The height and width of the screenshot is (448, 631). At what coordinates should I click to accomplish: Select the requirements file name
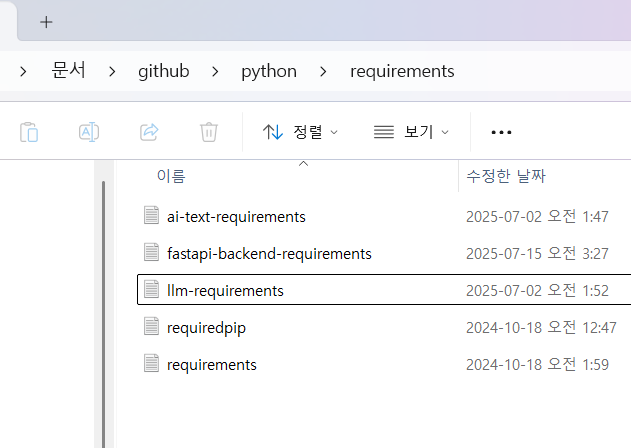point(212,364)
